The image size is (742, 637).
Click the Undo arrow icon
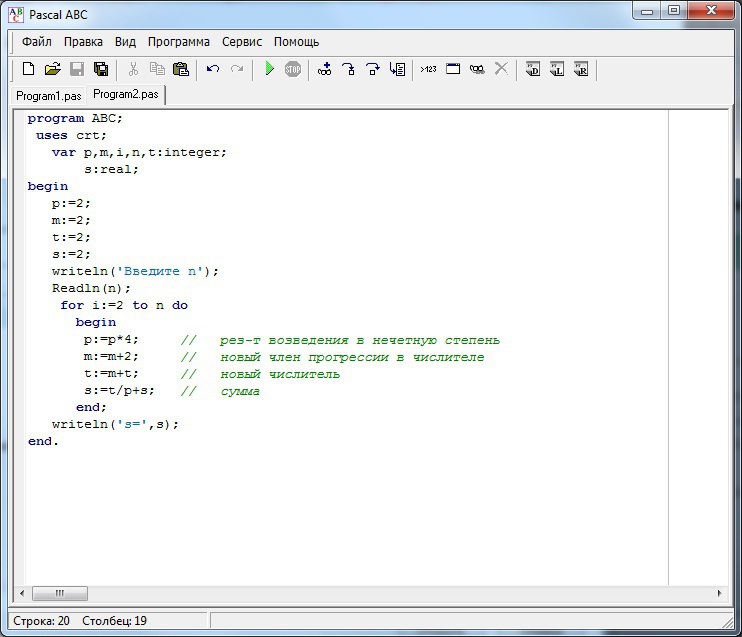click(x=213, y=69)
